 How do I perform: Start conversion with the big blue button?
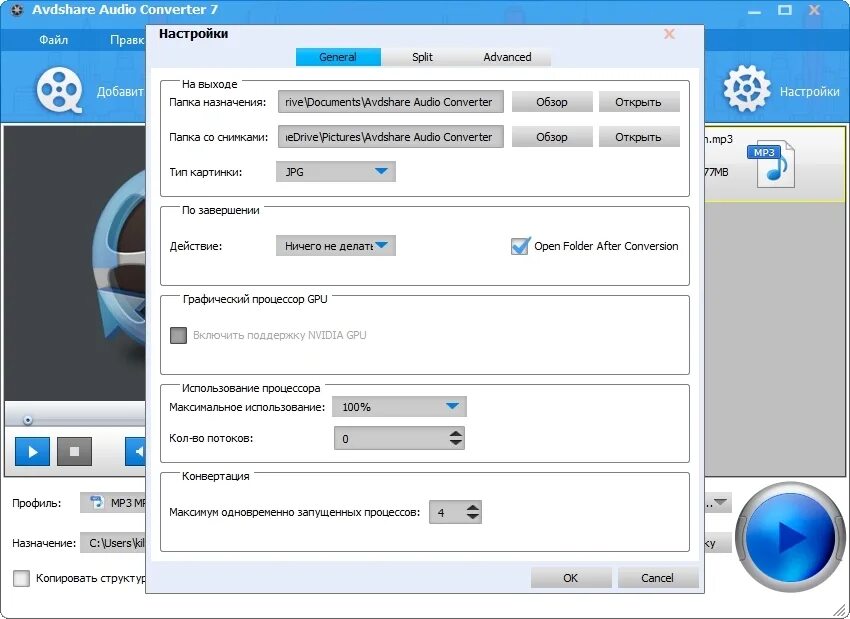click(790, 538)
